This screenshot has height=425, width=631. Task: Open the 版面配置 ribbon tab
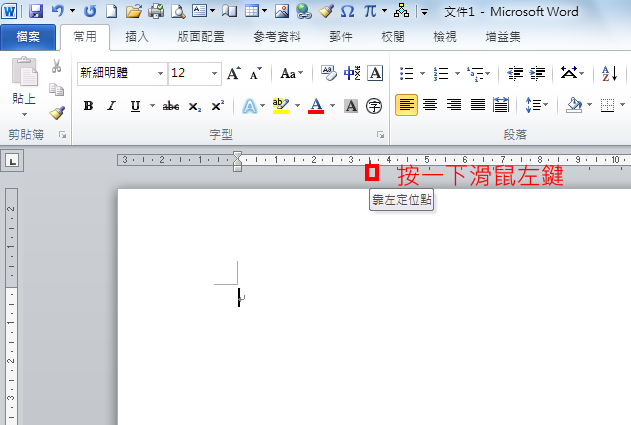coord(202,37)
